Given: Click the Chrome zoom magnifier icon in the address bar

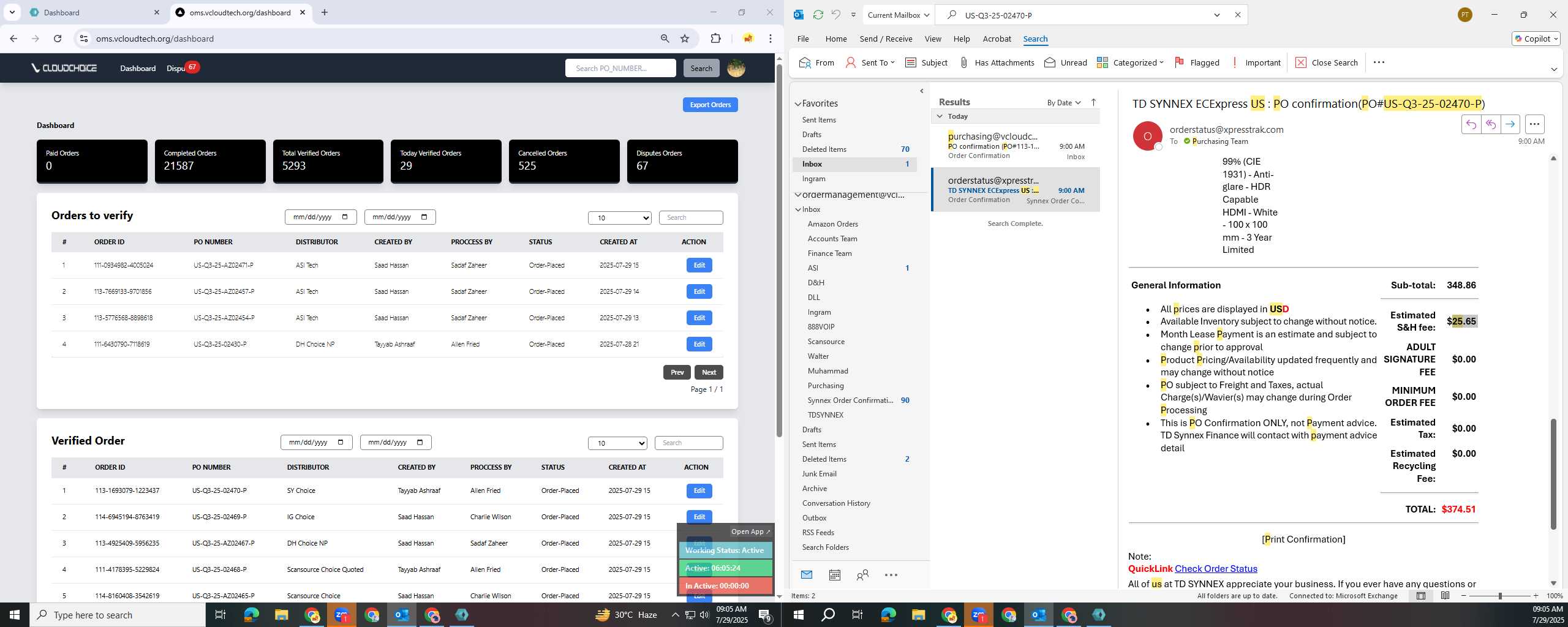Looking at the screenshot, I should (x=665, y=39).
